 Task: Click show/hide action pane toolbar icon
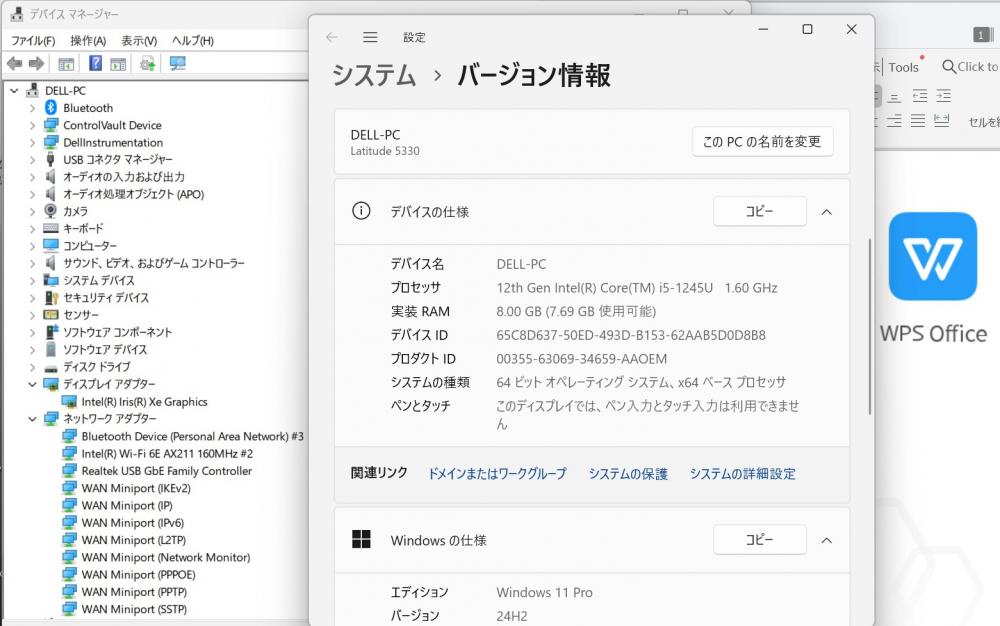point(118,64)
